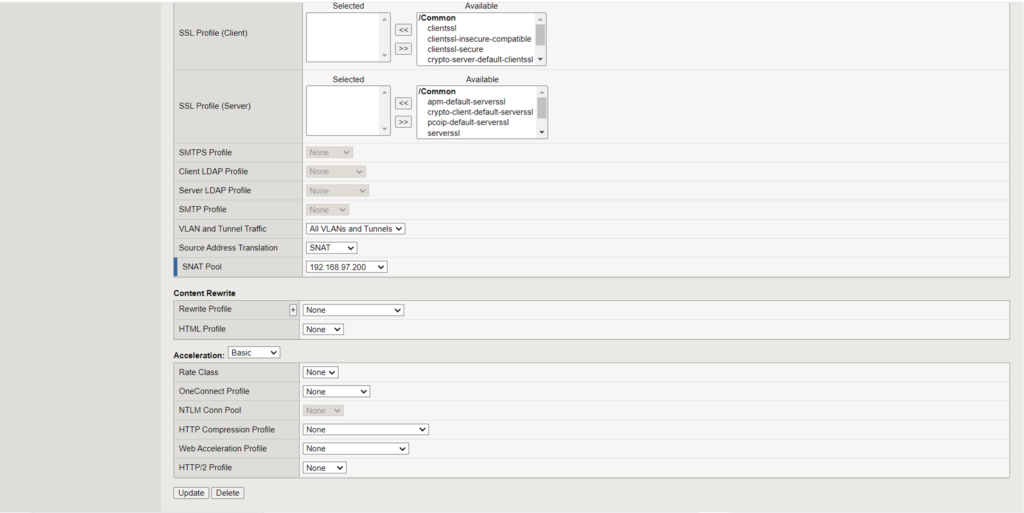
Task: Open the Source Address Translation dropdown
Action: click(x=331, y=248)
